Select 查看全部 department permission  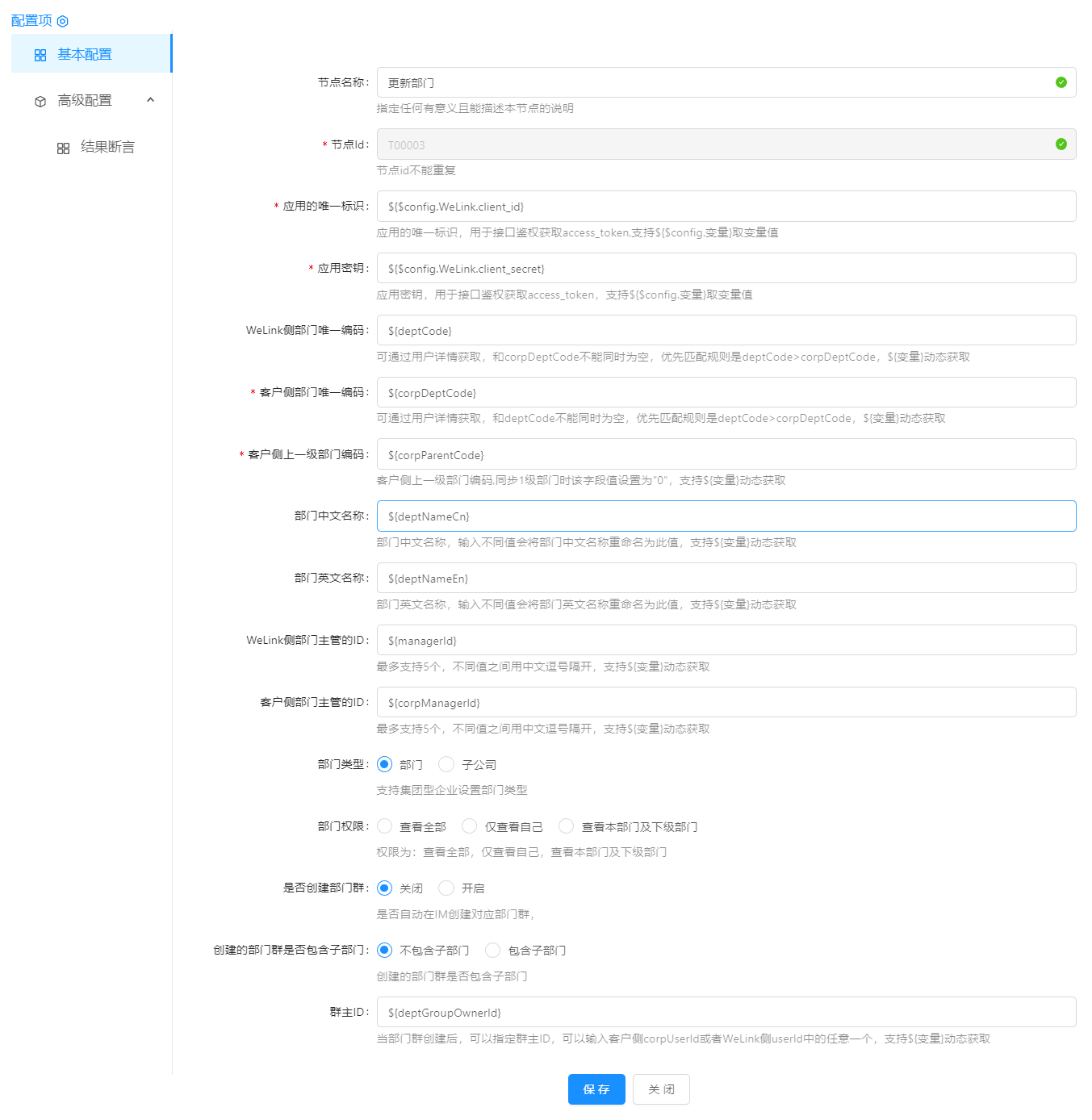click(385, 826)
